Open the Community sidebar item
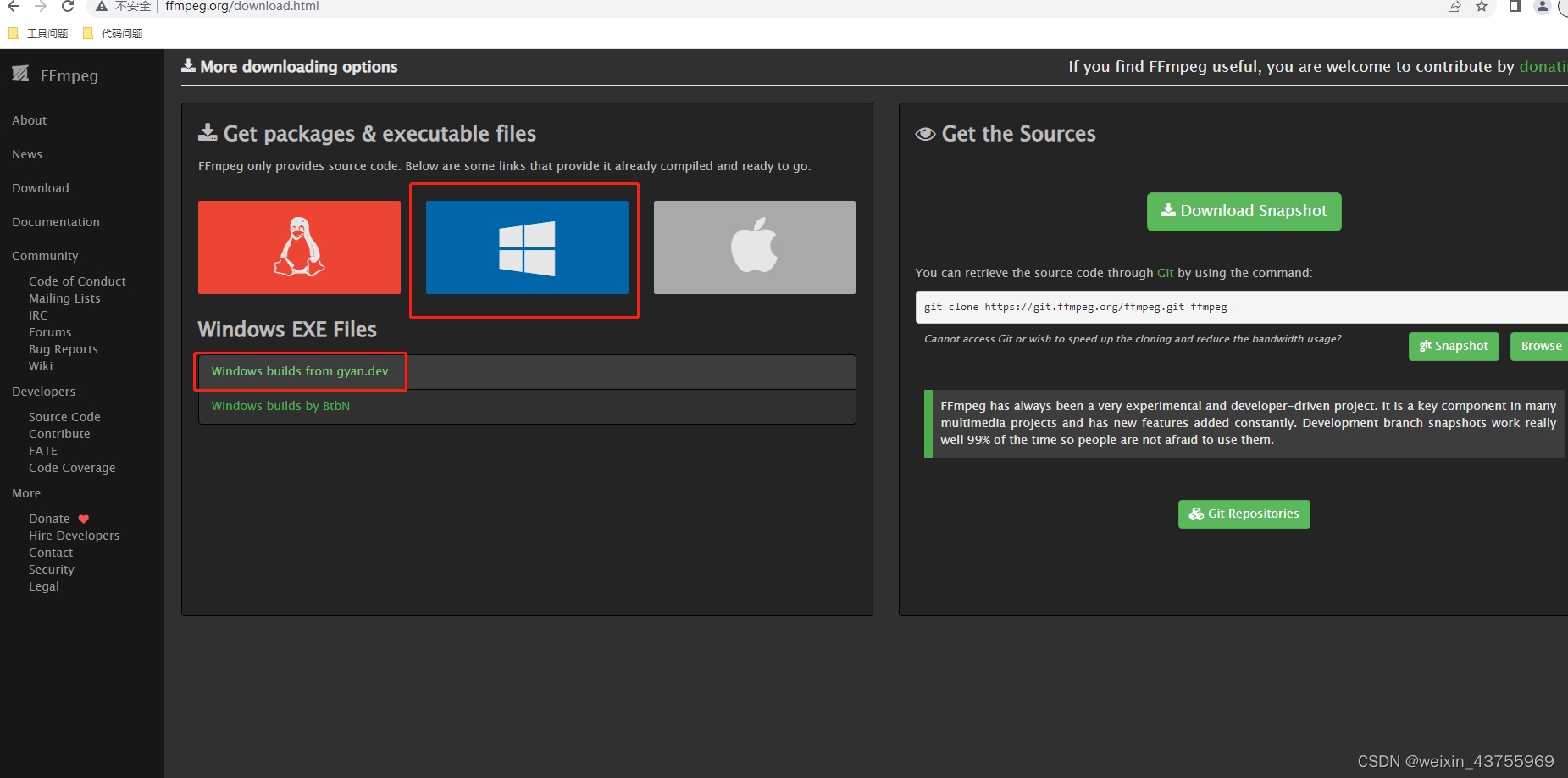The width and height of the screenshot is (1568, 778). (45, 256)
